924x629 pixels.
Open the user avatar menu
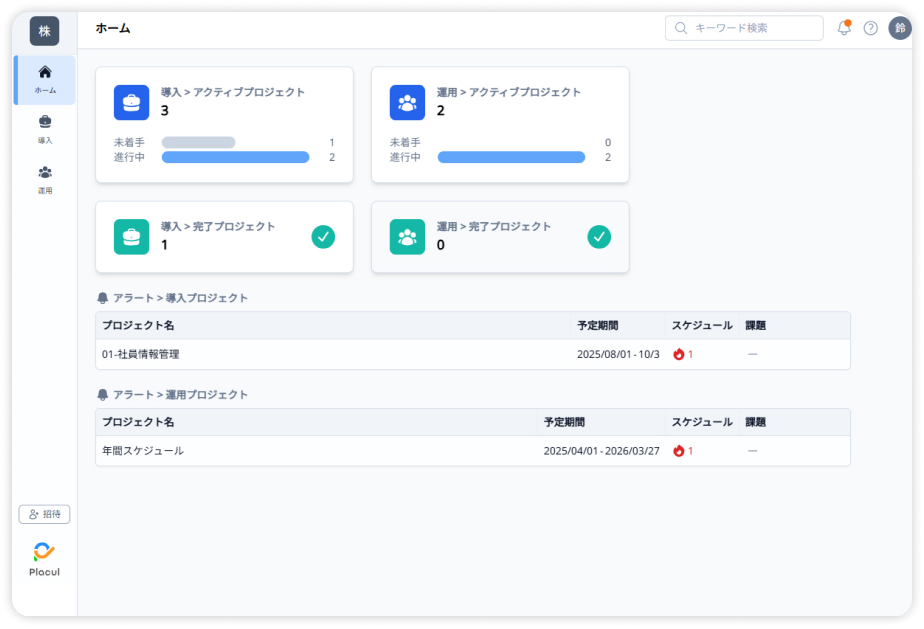(900, 28)
